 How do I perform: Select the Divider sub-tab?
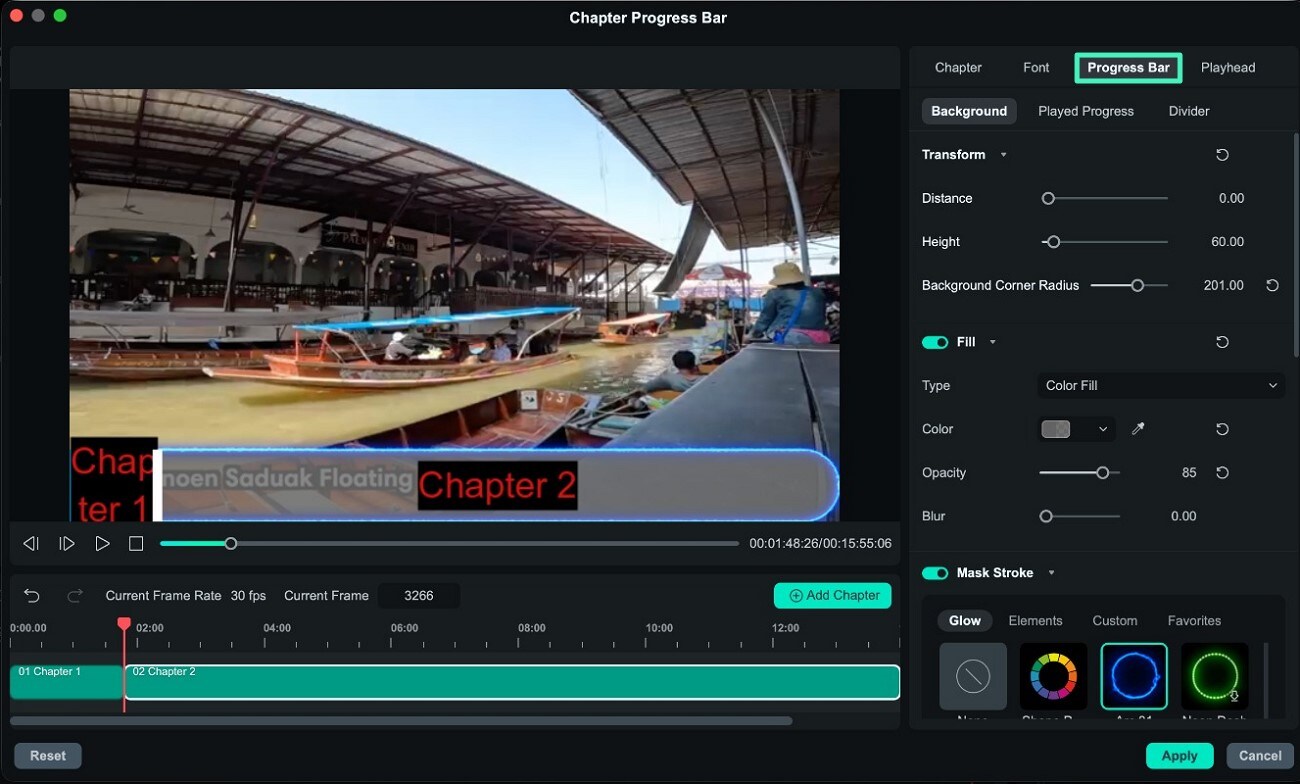1189,111
